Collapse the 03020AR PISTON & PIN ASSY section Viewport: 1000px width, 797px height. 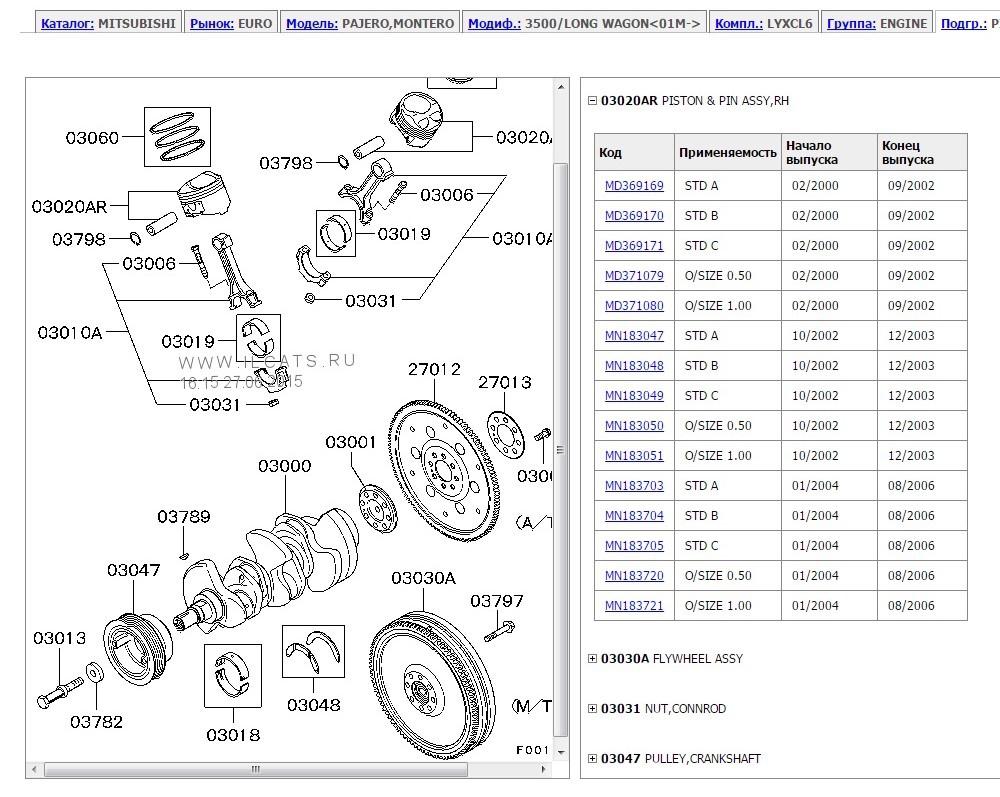[x=592, y=101]
